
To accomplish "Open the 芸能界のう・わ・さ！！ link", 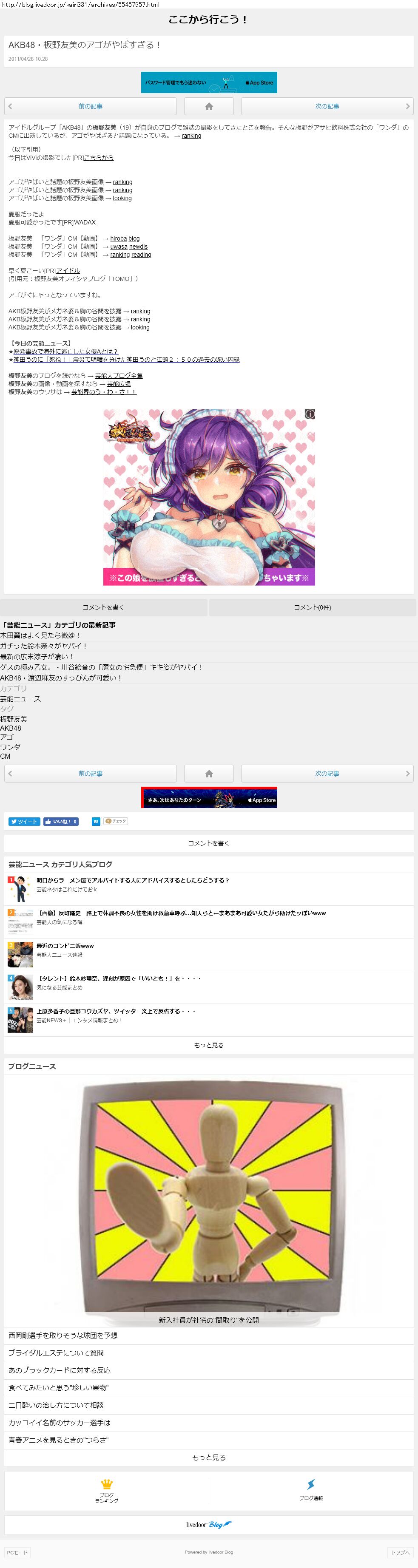I will click(104, 392).
